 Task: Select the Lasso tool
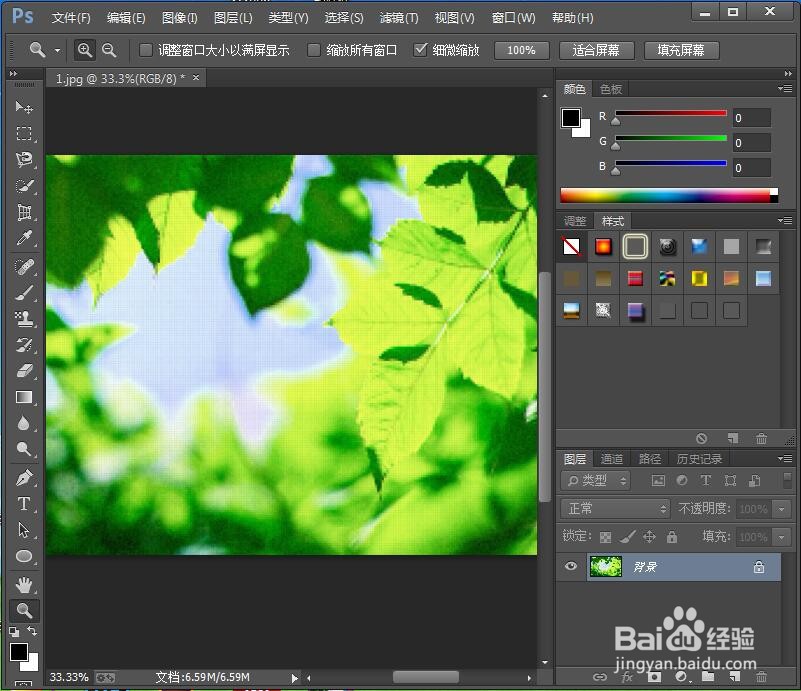pyautogui.click(x=23, y=159)
